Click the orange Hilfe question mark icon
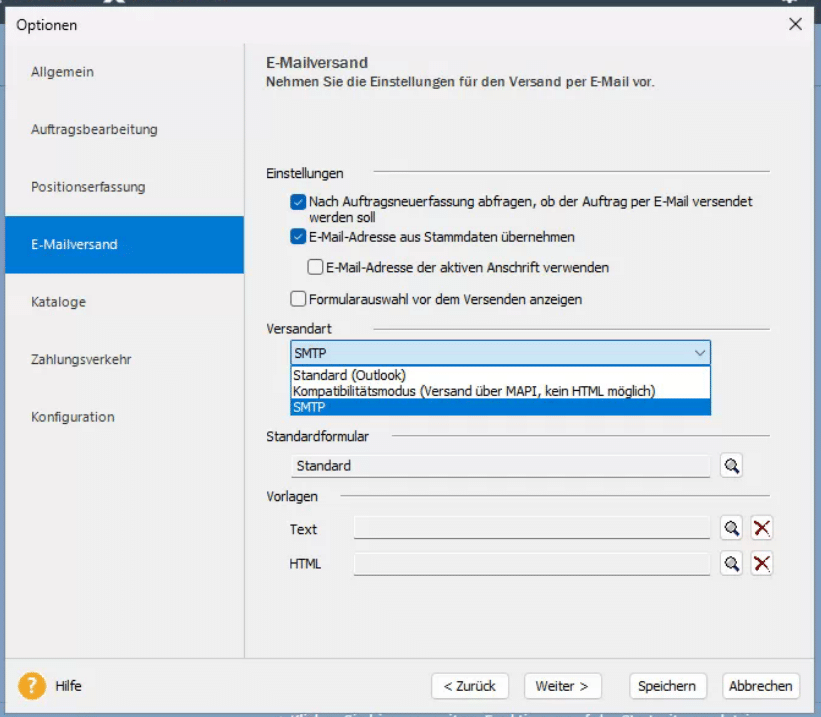The height and width of the screenshot is (717, 821). (x=32, y=686)
